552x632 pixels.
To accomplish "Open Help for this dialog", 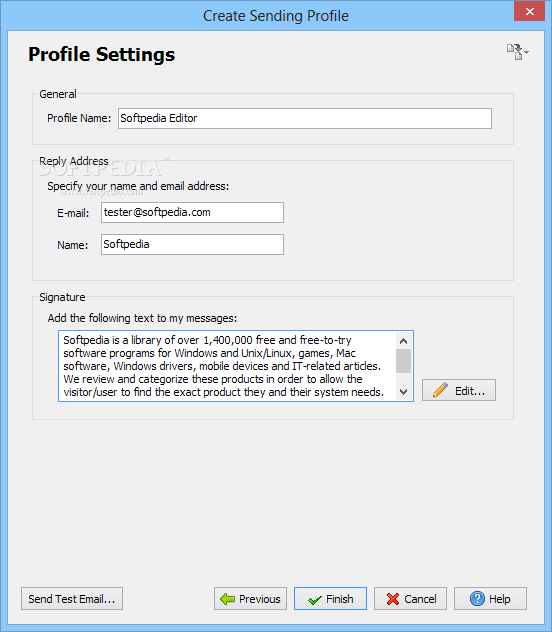I will click(x=490, y=599).
